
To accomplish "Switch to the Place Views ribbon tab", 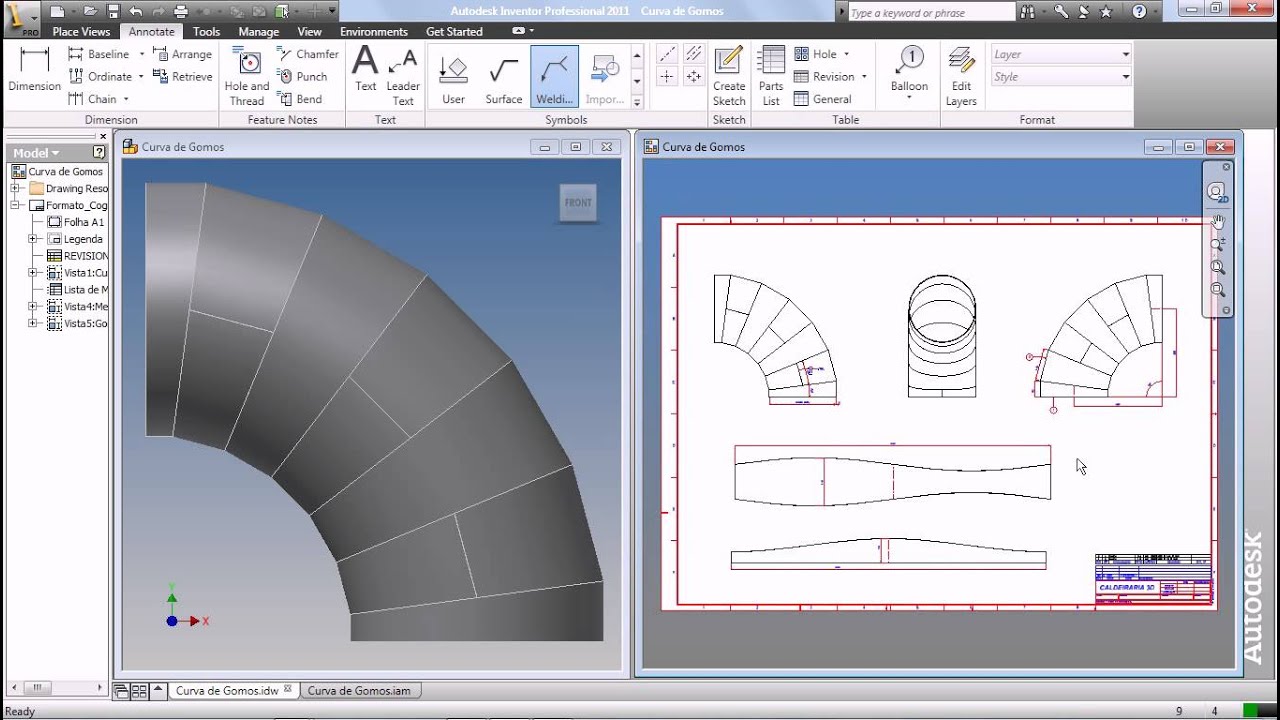I will tap(81, 32).
